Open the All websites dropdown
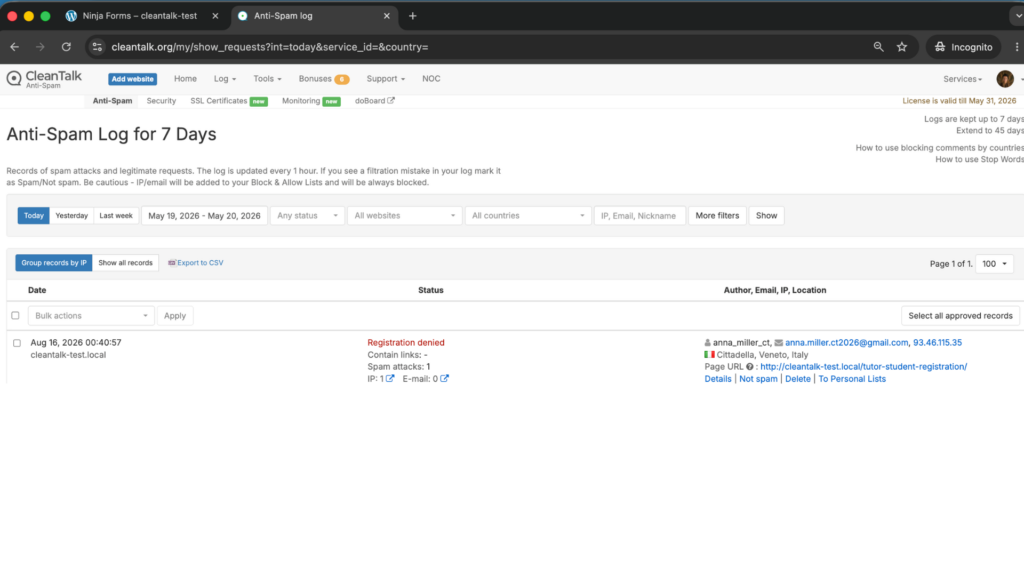 [x=404, y=216]
